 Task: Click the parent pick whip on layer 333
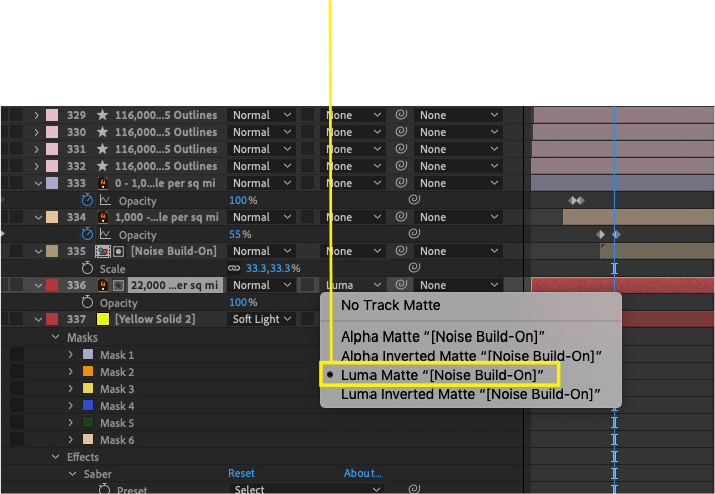(x=401, y=183)
